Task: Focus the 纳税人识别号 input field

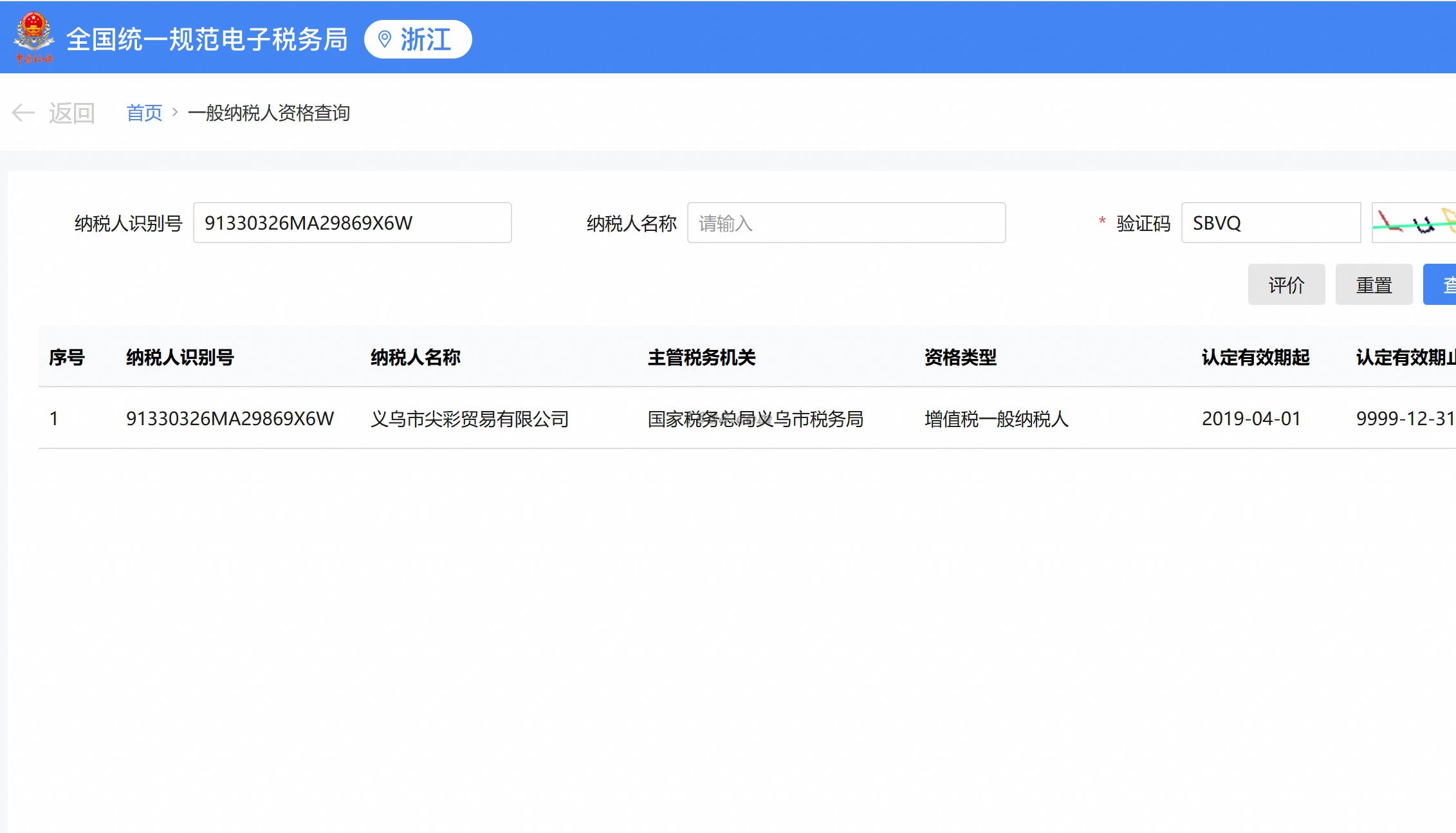Action: (352, 223)
